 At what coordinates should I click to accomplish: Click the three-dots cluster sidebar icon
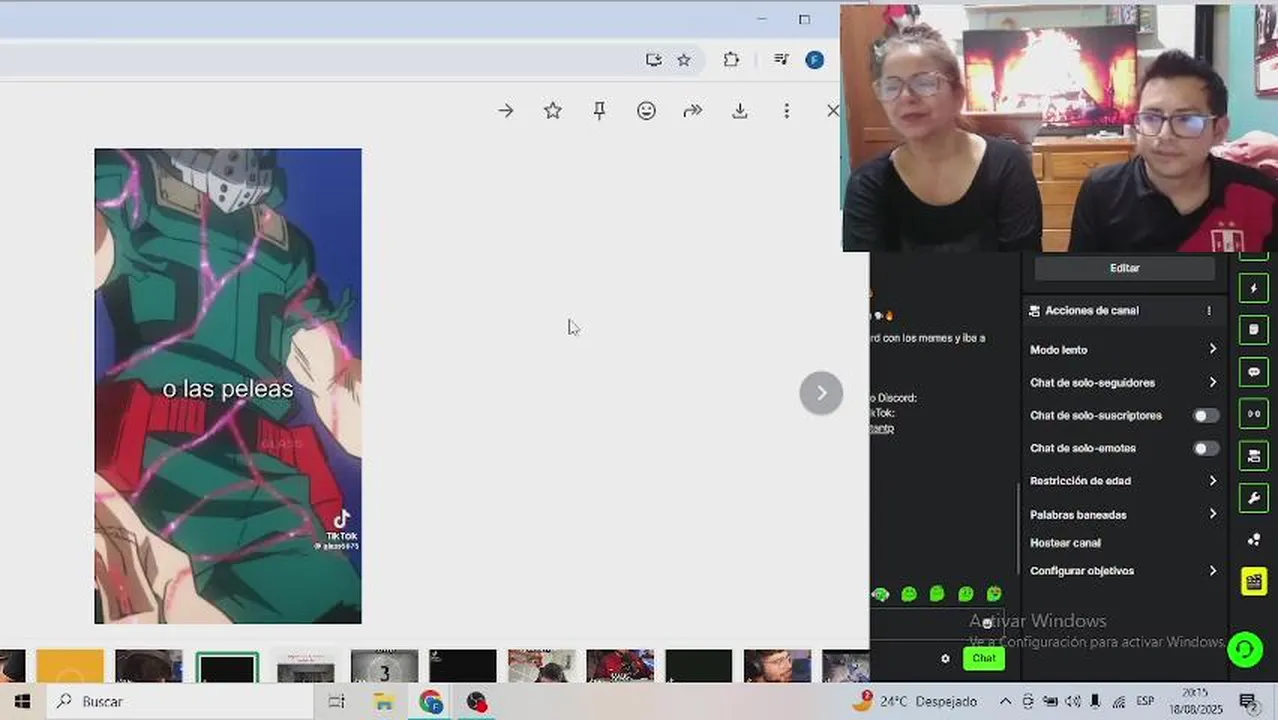click(x=1254, y=539)
